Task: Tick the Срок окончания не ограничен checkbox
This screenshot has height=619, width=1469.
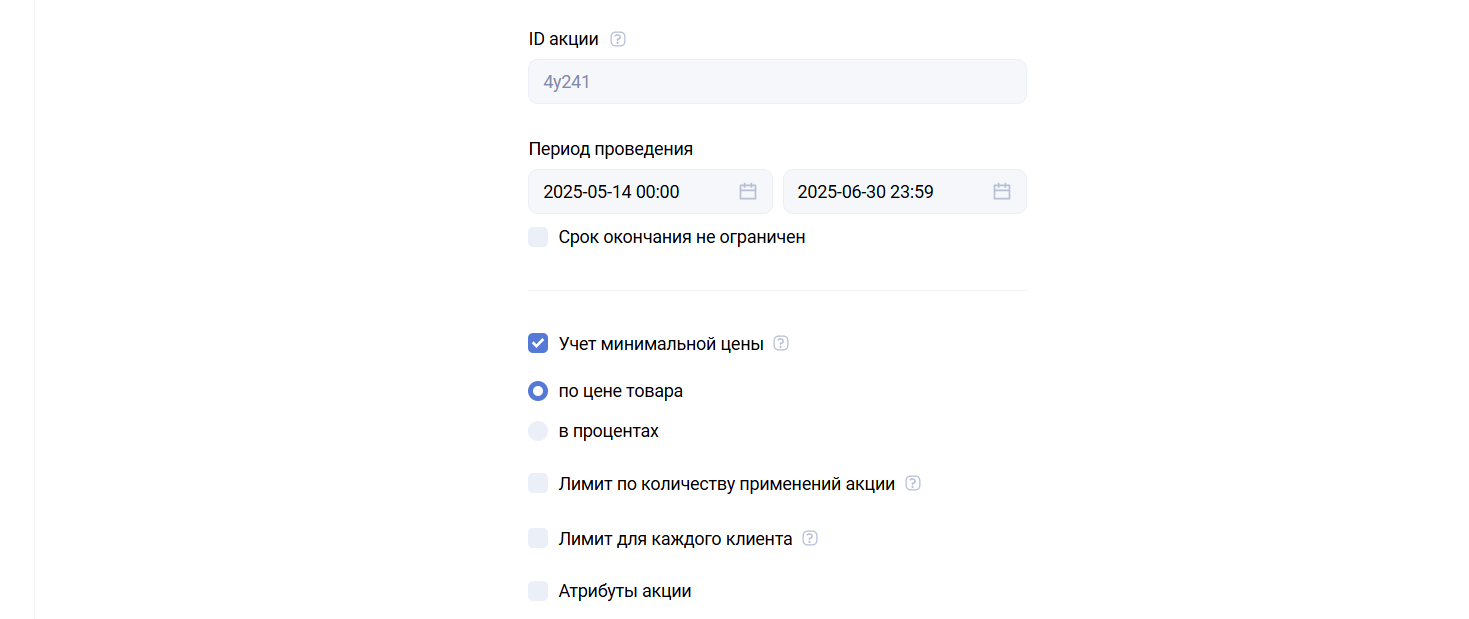Action: tap(538, 238)
